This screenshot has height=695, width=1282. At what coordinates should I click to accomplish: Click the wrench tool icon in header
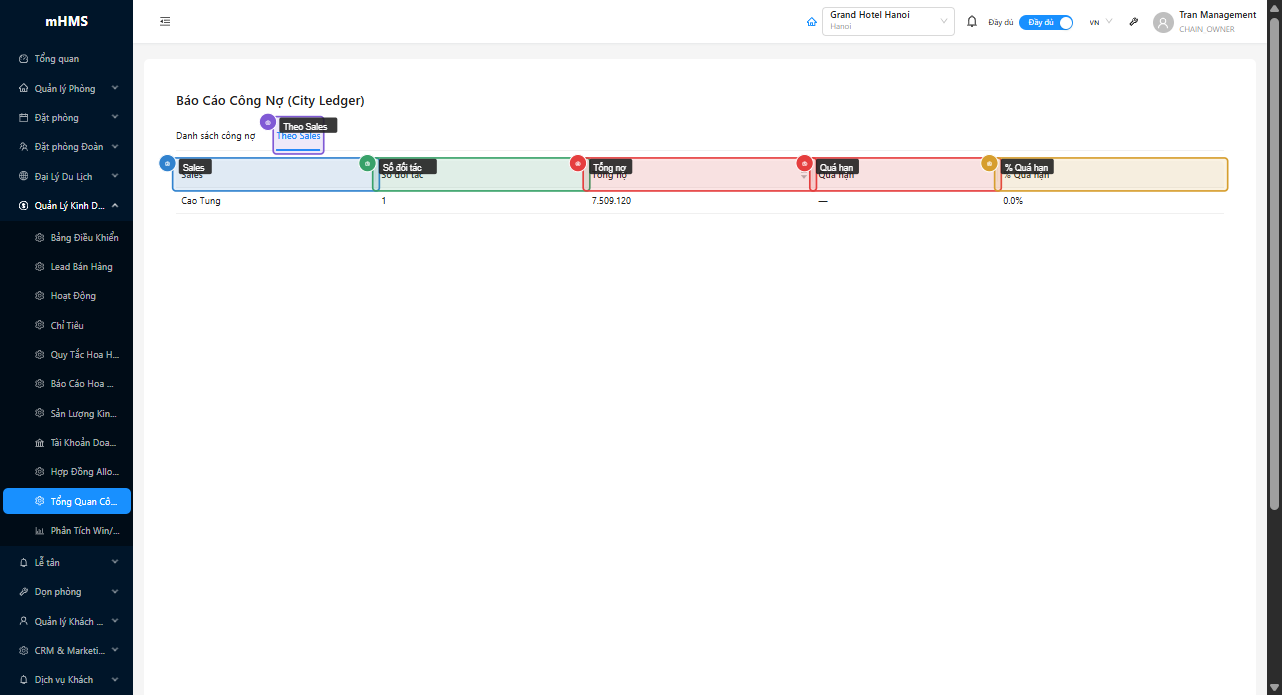[1133, 22]
